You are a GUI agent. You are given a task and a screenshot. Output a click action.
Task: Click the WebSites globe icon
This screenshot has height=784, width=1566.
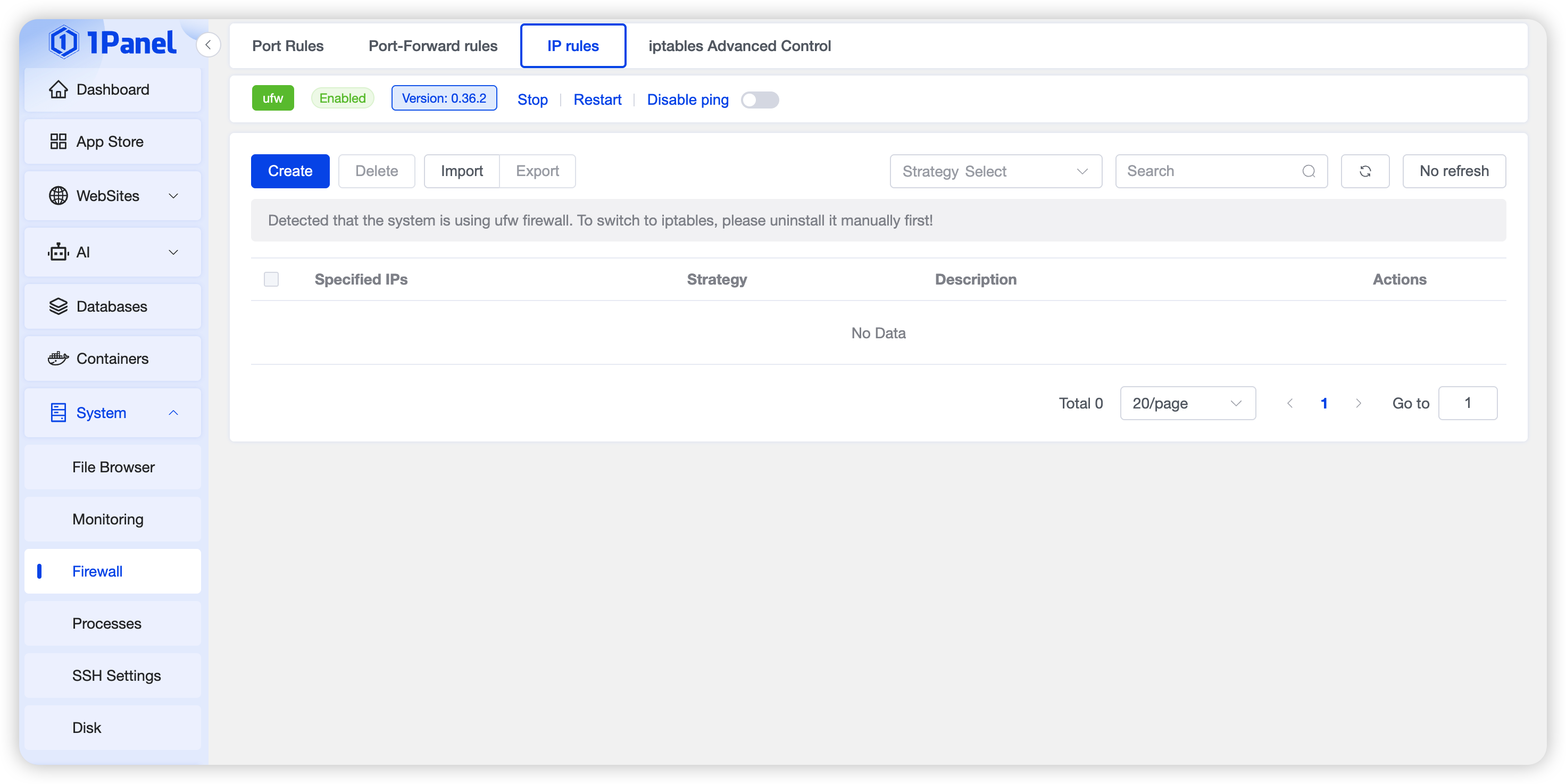[59, 196]
